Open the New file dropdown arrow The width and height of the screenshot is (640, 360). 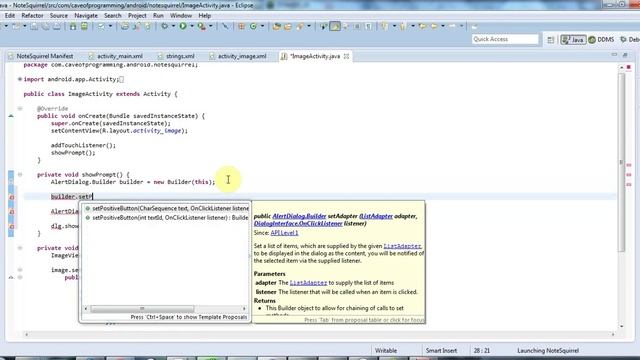click(x=24, y=27)
